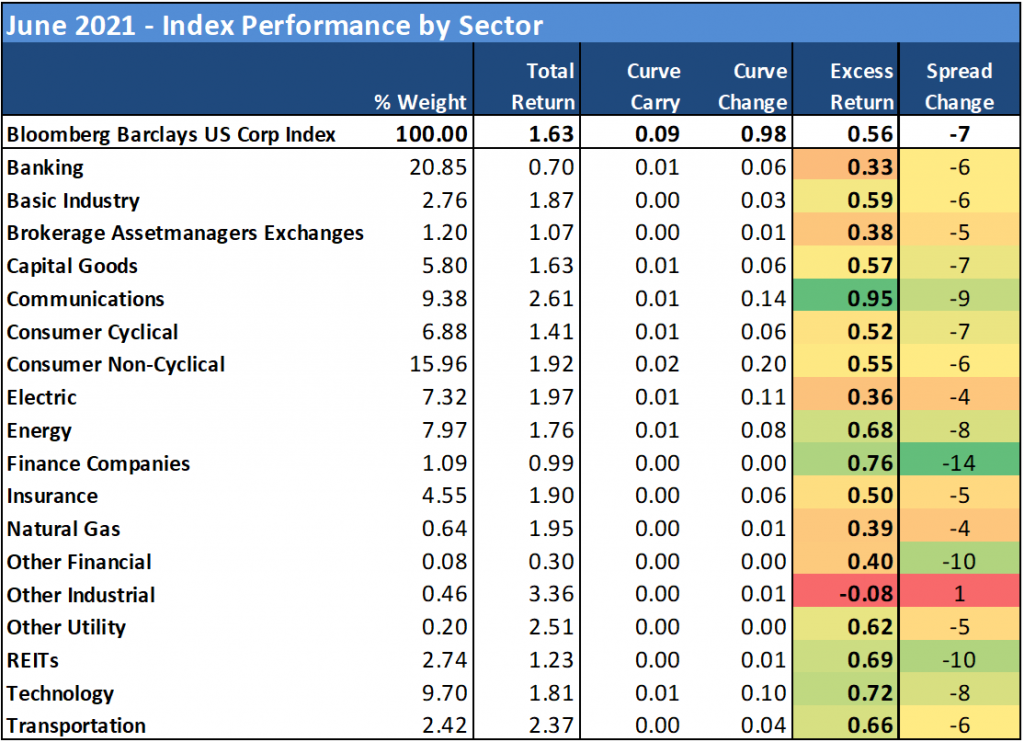The width and height of the screenshot is (1024, 742).
Task: Select the Technology sector row label
Action: 60,694
